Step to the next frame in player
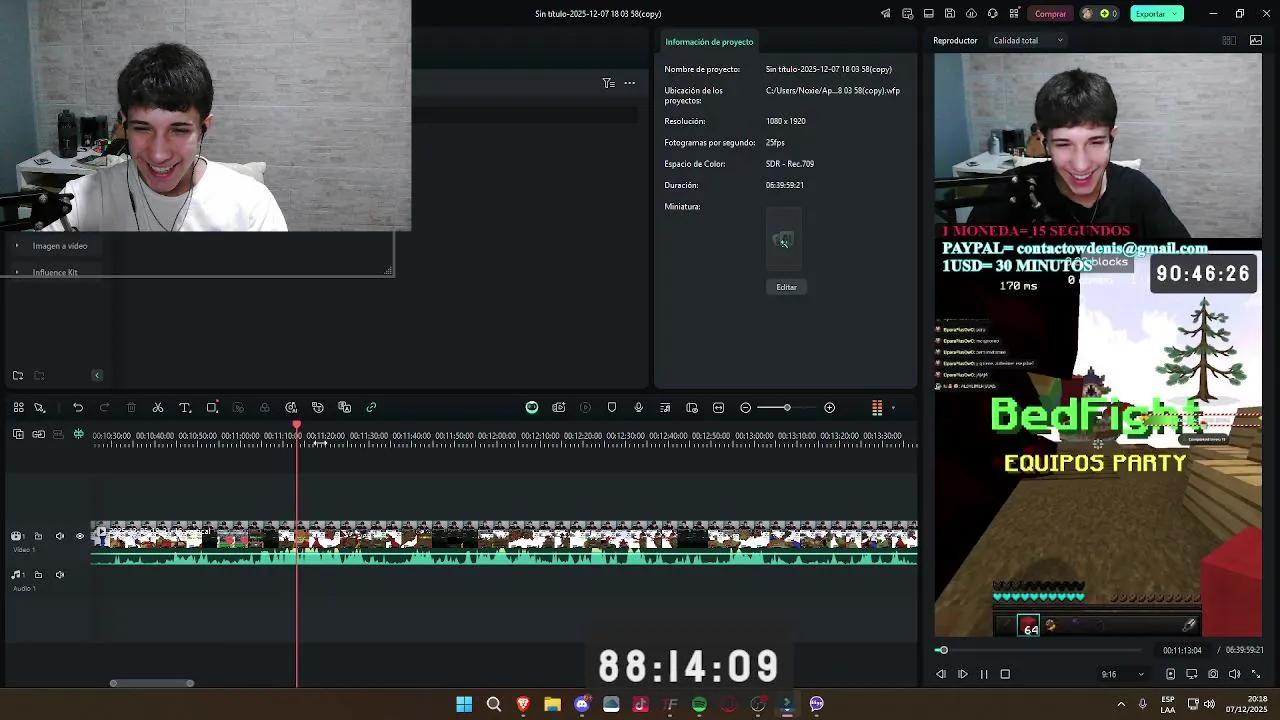The width and height of the screenshot is (1280, 720). coord(962,675)
